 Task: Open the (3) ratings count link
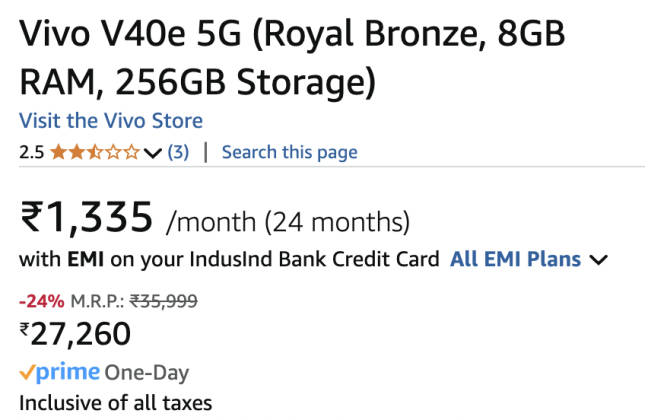click(x=178, y=153)
